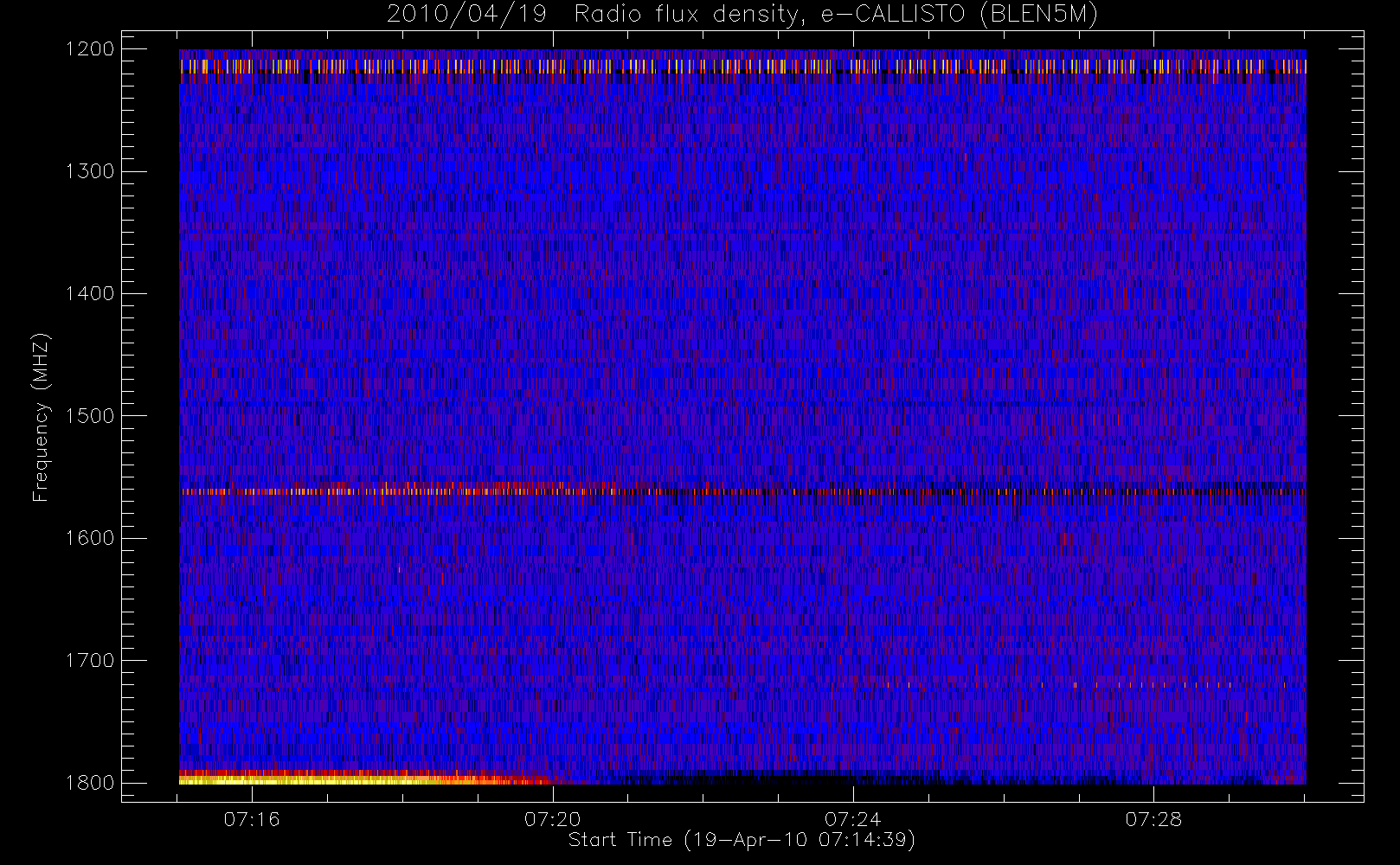Click the plot title '2010/04/19 Radio flux density'
The height and width of the screenshot is (865, 1400).
(x=742, y=15)
